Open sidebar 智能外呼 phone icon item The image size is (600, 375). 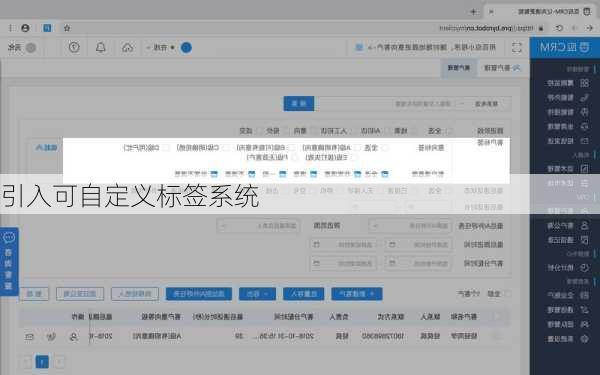(x=567, y=98)
